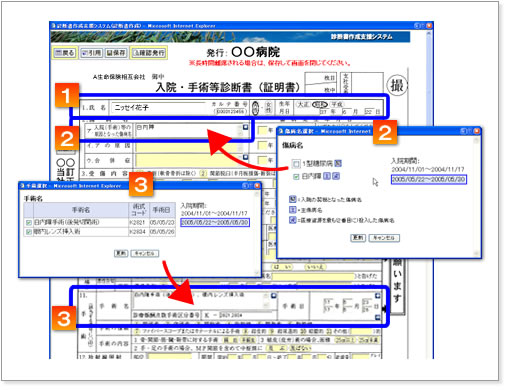Select the 平成 era option
This screenshot has height=390, width=509.
(x=337, y=105)
